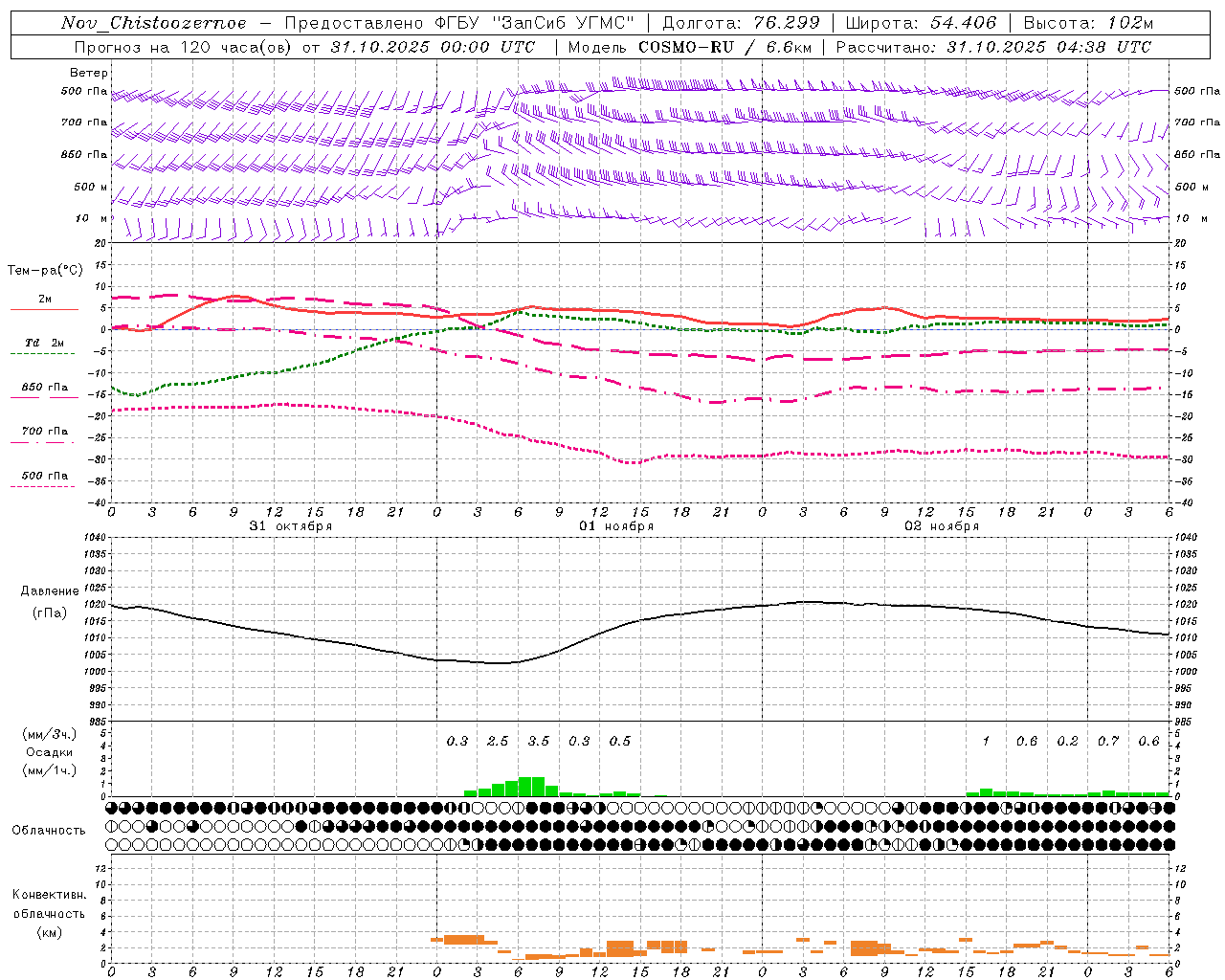Click the 2.5 precipitation value
Image resolution: width=1225 pixels, height=980 pixels.
498,741
